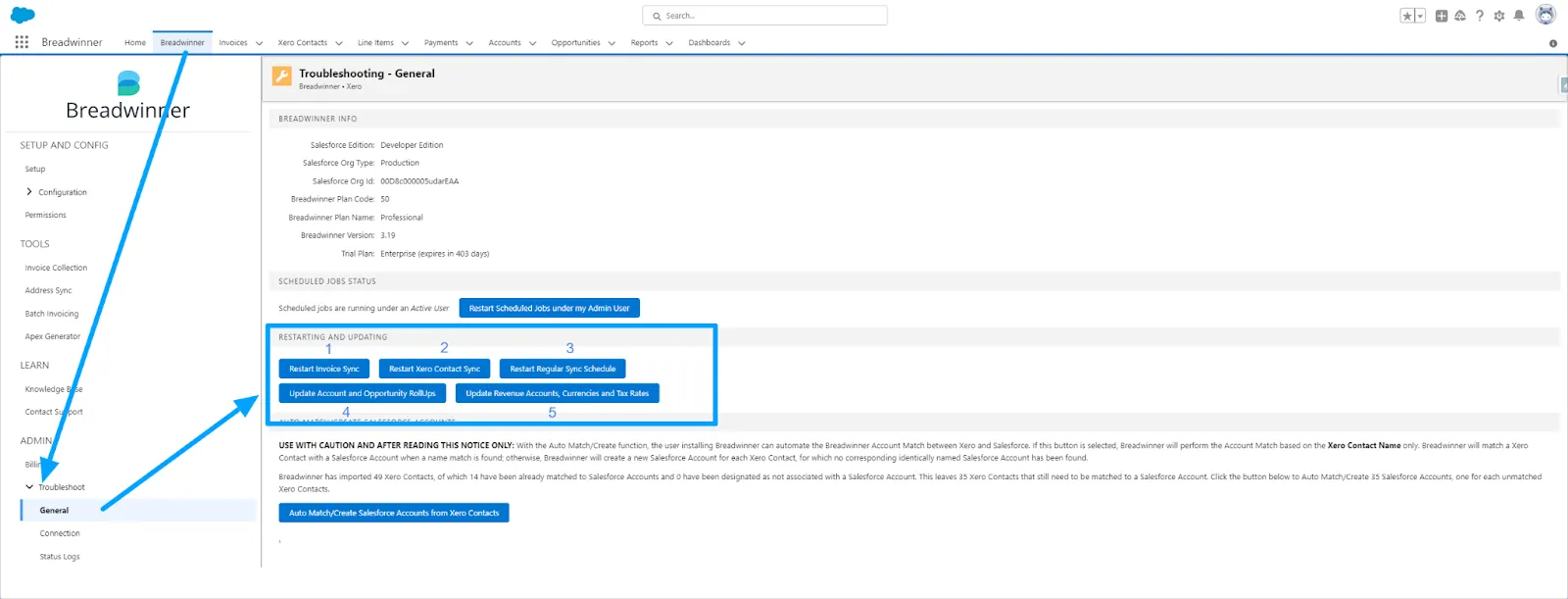Click Update Revenue Accounts, Currencies and Tax Rates
The image size is (1568, 599).
(558, 393)
